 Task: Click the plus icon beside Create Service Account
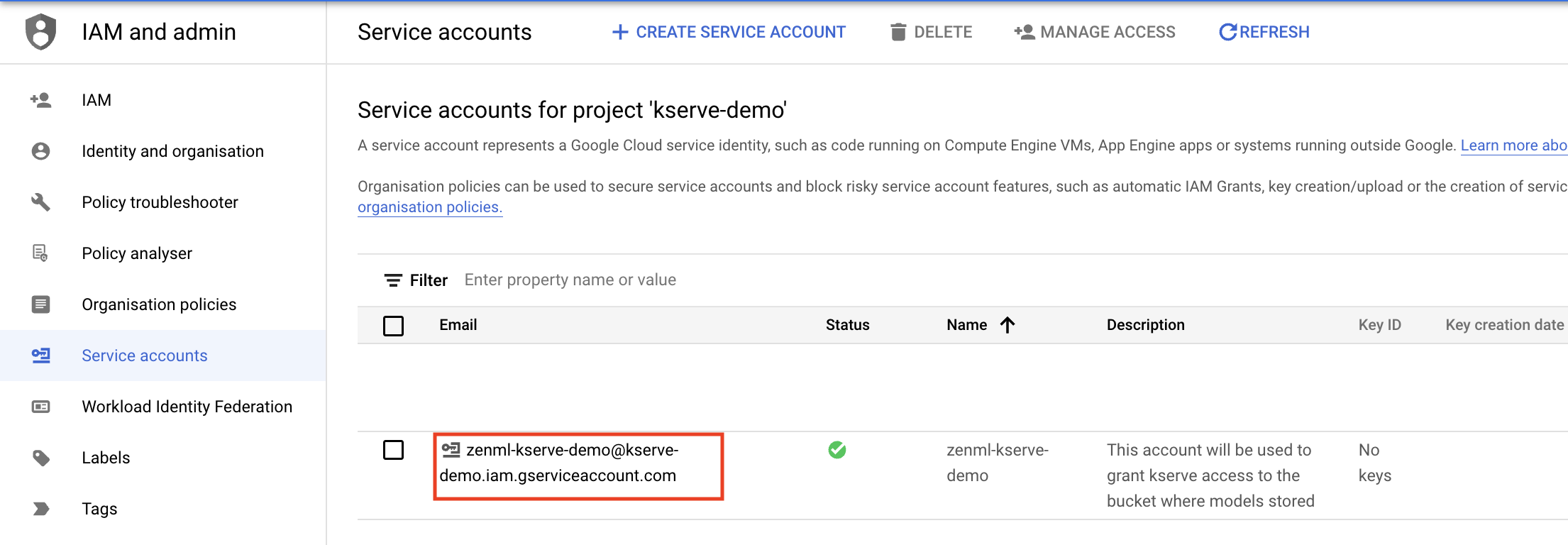tap(620, 32)
